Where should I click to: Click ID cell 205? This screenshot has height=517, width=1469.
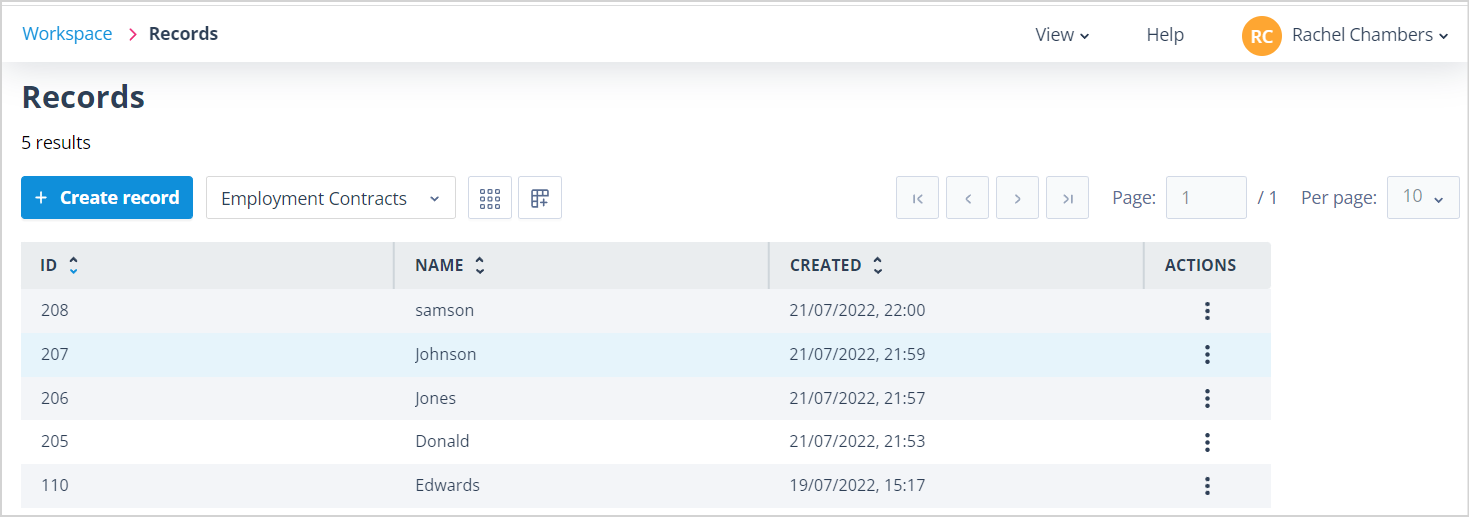(x=55, y=441)
